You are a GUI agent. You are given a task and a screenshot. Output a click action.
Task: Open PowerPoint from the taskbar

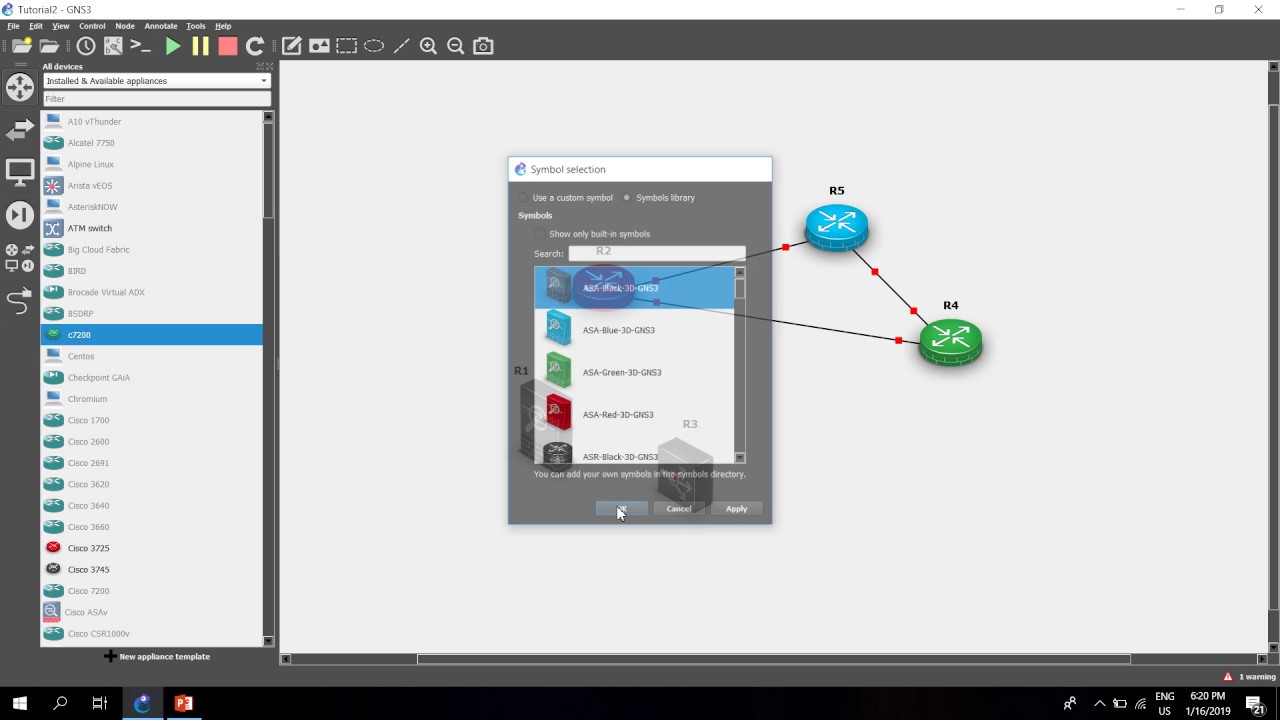[x=183, y=703]
